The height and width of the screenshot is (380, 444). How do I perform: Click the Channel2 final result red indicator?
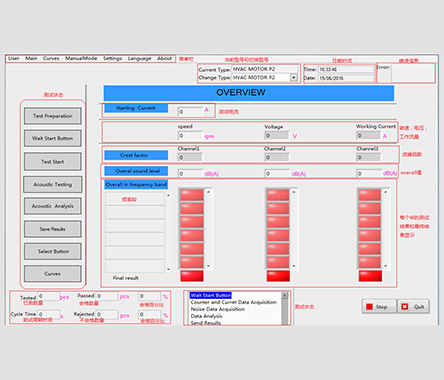click(x=278, y=276)
